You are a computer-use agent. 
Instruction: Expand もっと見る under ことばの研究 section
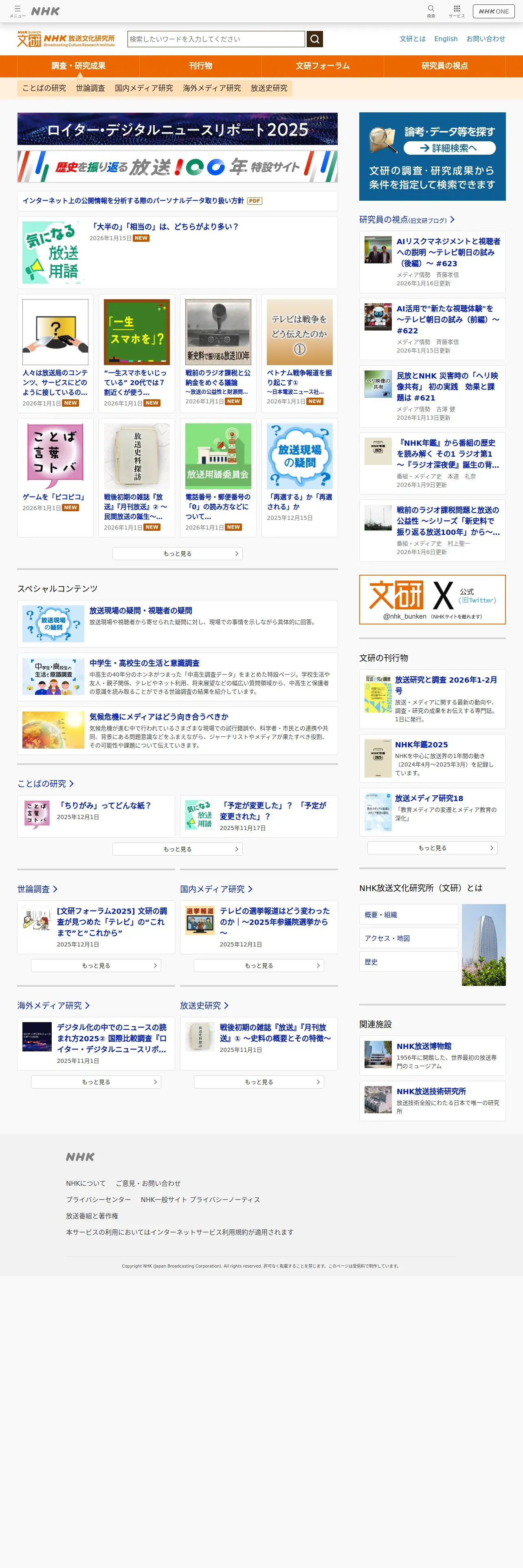[x=177, y=849]
